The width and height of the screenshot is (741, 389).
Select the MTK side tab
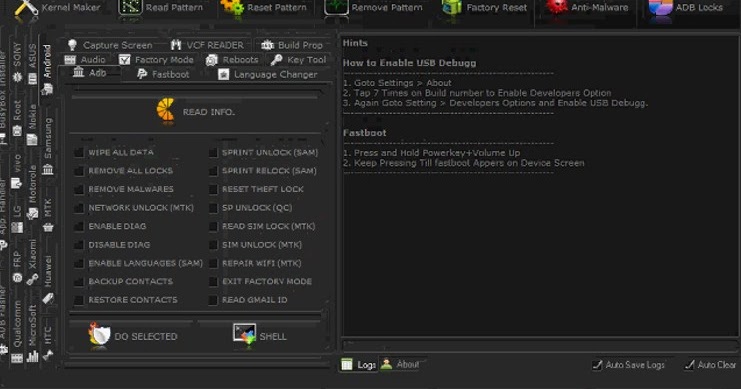tap(48, 215)
